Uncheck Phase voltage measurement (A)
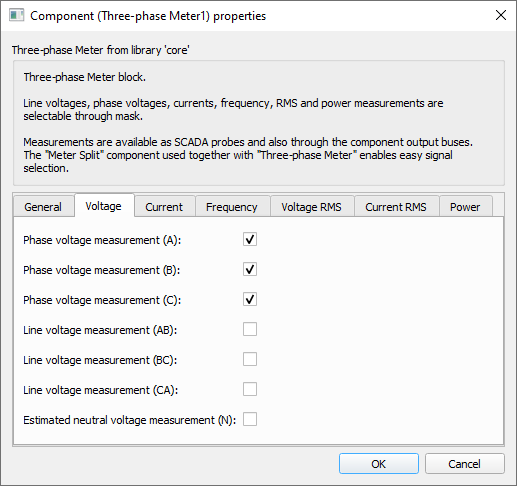This screenshot has width=517, height=486. click(250, 239)
